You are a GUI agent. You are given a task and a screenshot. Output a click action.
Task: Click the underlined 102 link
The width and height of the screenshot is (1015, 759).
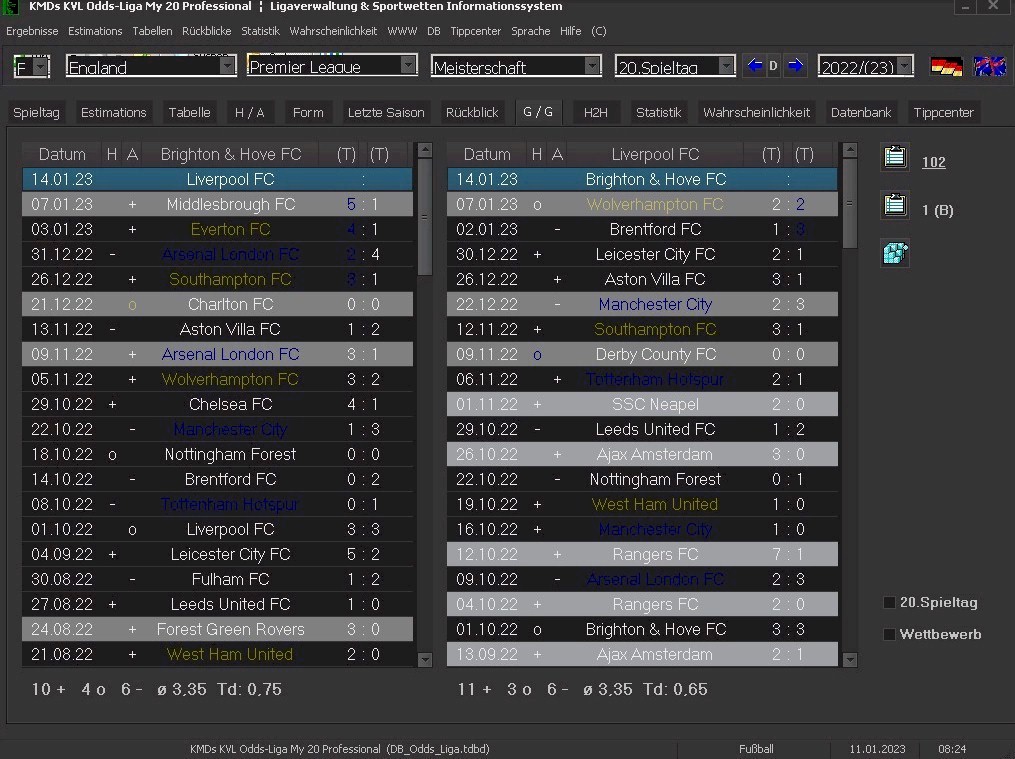tap(933, 162)
